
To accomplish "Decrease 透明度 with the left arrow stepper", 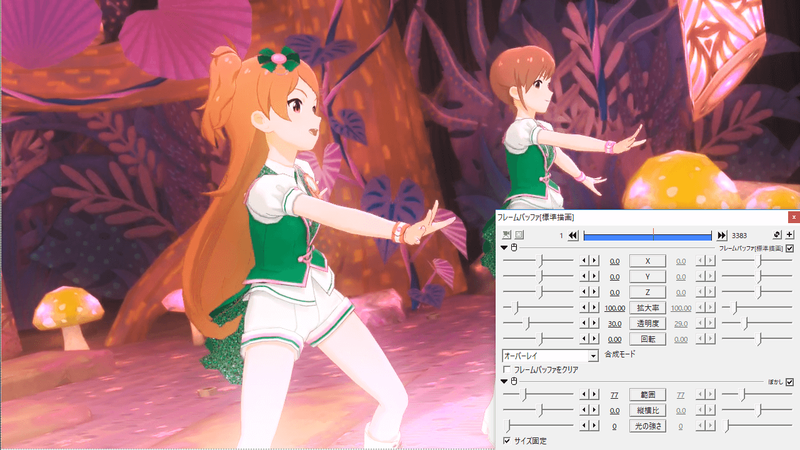I will tap(584, 323).
